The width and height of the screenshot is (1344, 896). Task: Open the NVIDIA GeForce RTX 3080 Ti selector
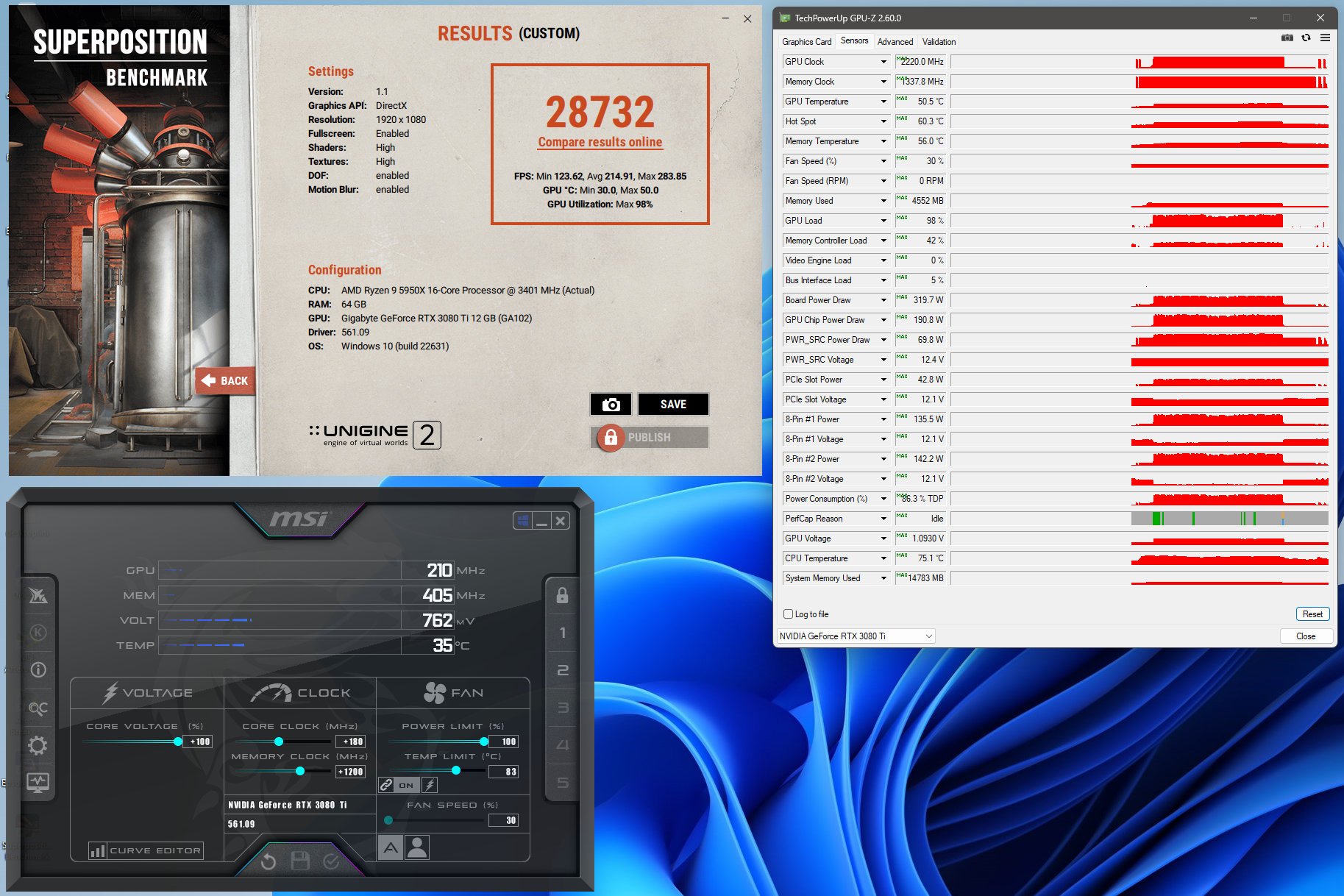856,636
